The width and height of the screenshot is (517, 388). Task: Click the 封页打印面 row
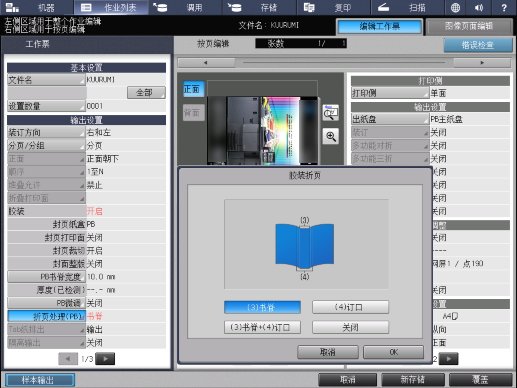[87, 237]
